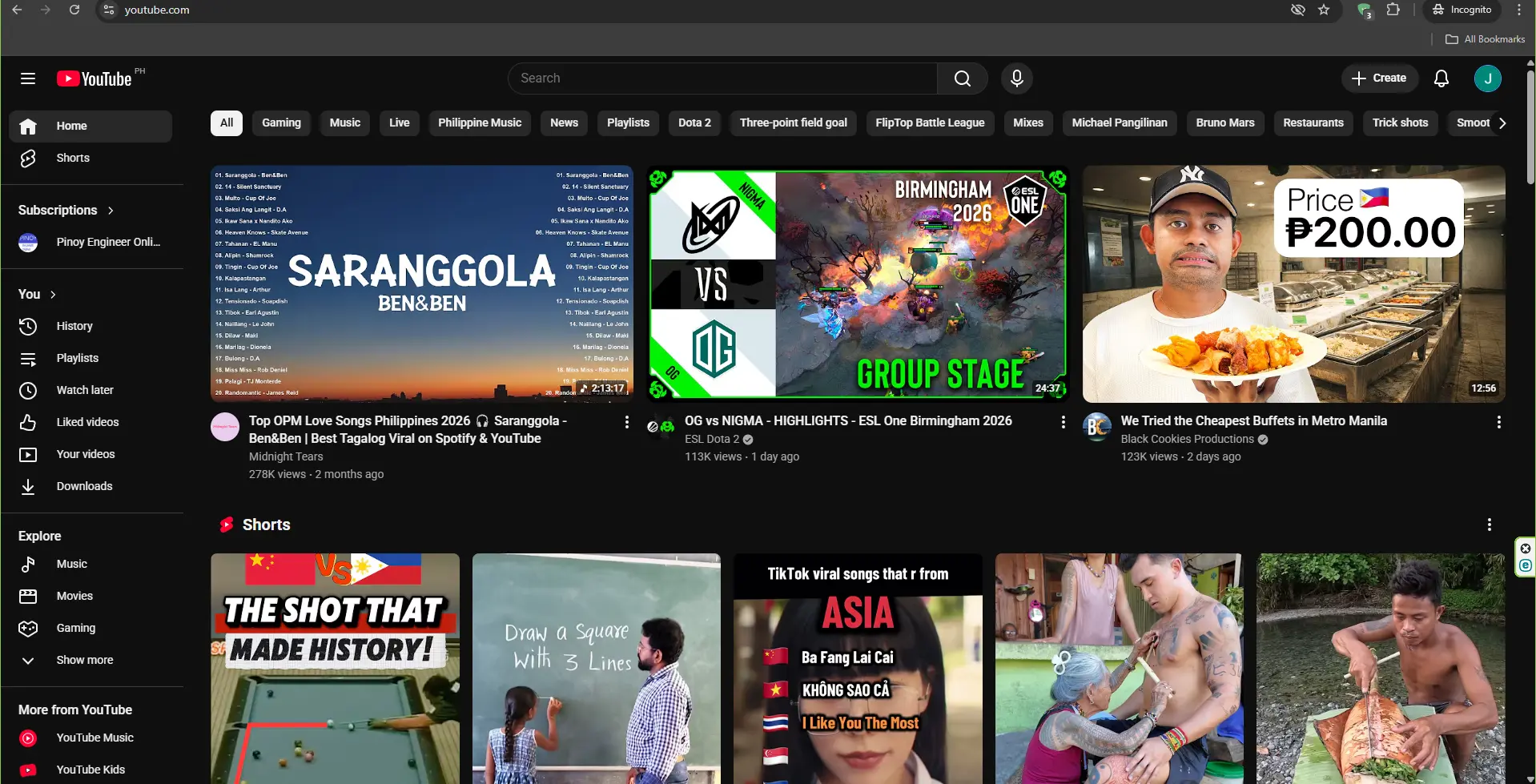This screenshot has height=784, width=1536.
Task: Select Michael Pangilinan chip
Action: 1120,123
